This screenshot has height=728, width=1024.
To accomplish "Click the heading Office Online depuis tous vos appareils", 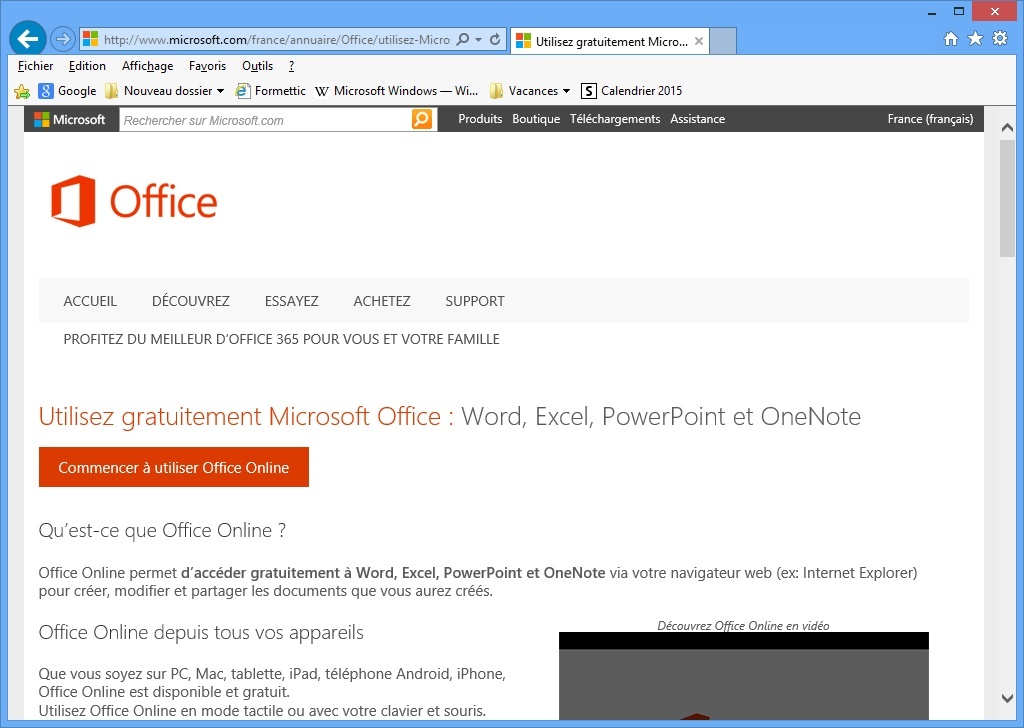I will point(201,632).
